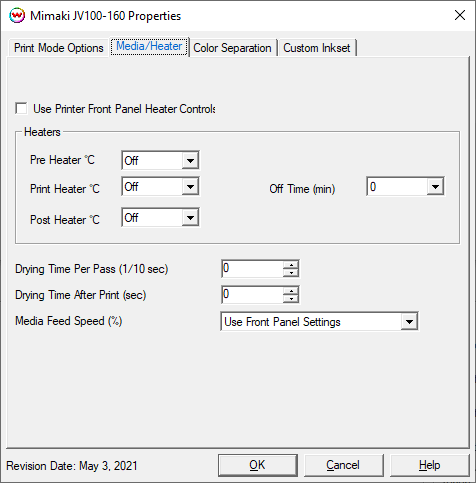Viewport: 476px width, 483px height.
Task: Enable Use Printer Front Panel Heater Controls
Action: [21, 109]
